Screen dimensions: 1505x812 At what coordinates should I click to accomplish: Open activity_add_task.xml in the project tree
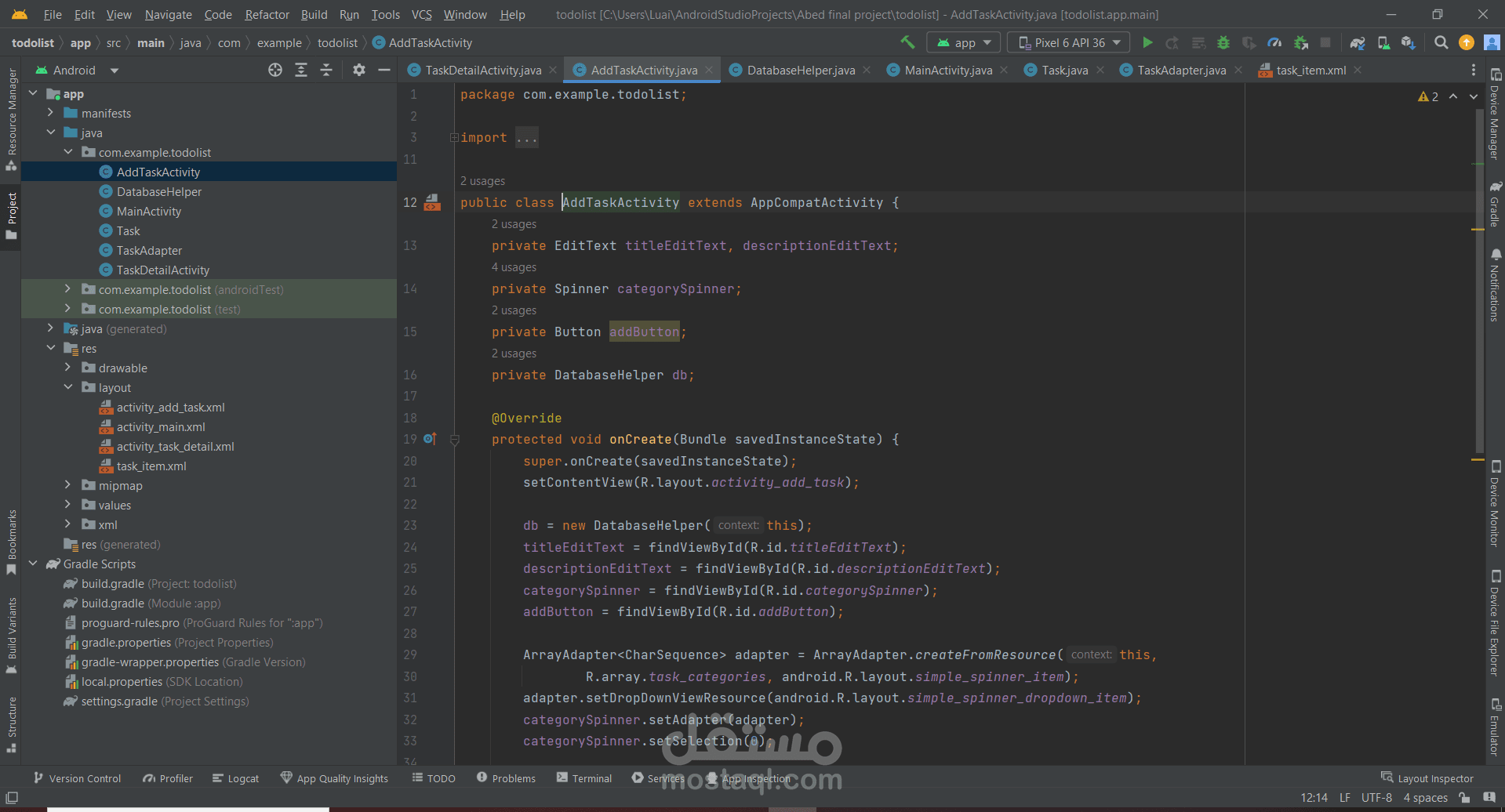(170, 407)
